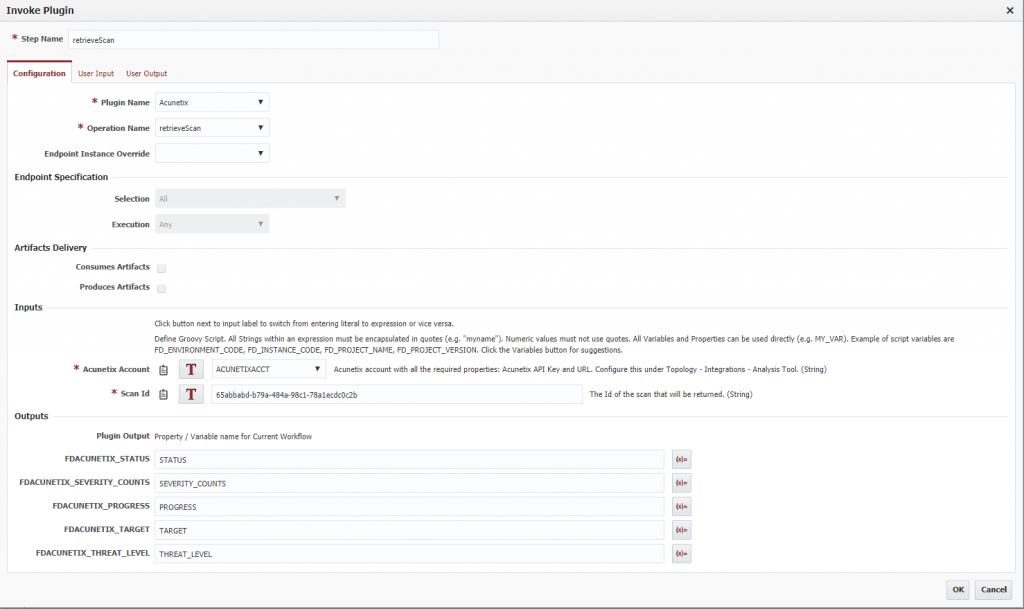The width and height of the screenshot is (1024, 609).
Task: Click the variables clipboard icon beside Acunetix Account
Action: [163, 370]
